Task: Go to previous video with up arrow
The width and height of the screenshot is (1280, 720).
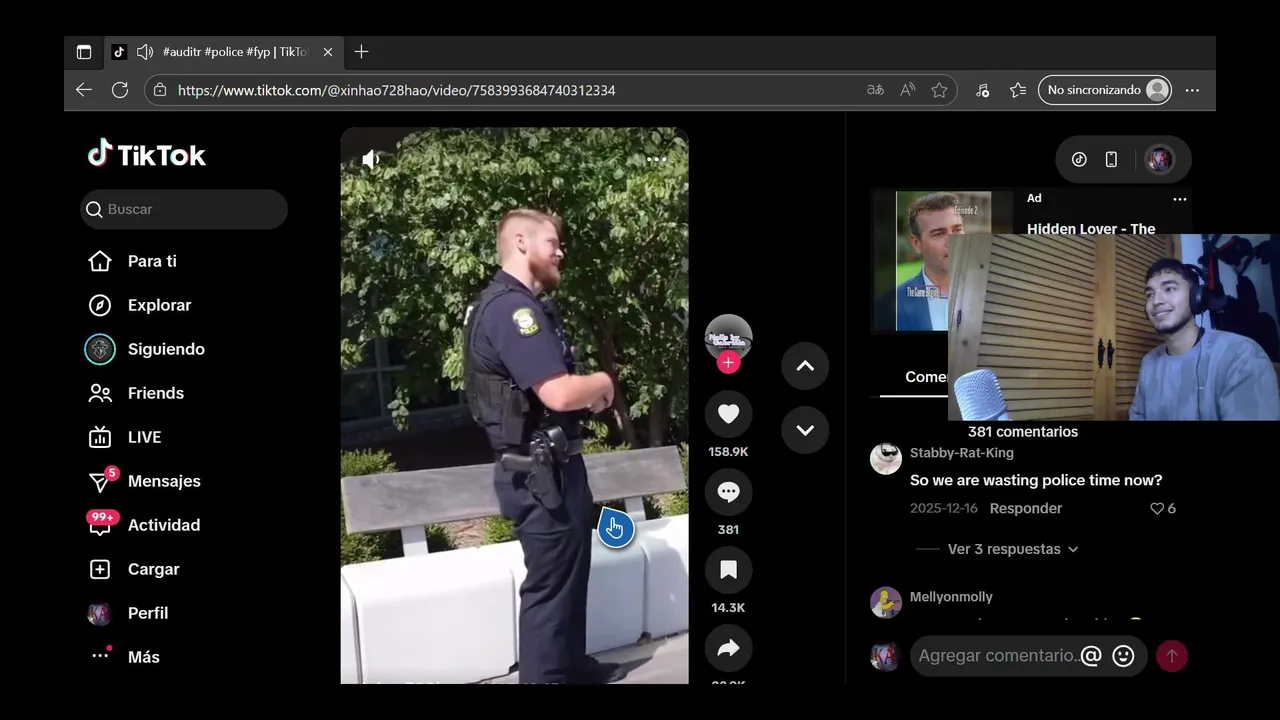Action: tap(805, 366)
